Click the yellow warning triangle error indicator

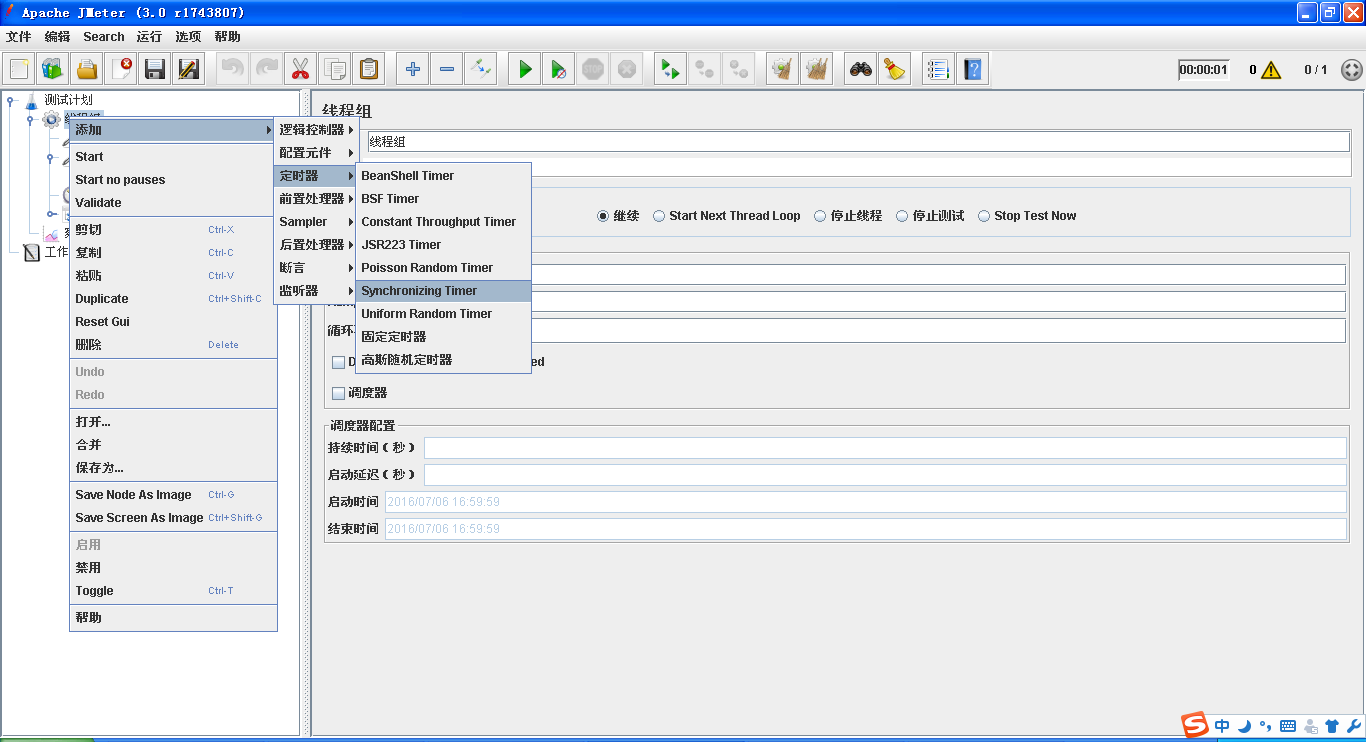(x=1271, y=70)
